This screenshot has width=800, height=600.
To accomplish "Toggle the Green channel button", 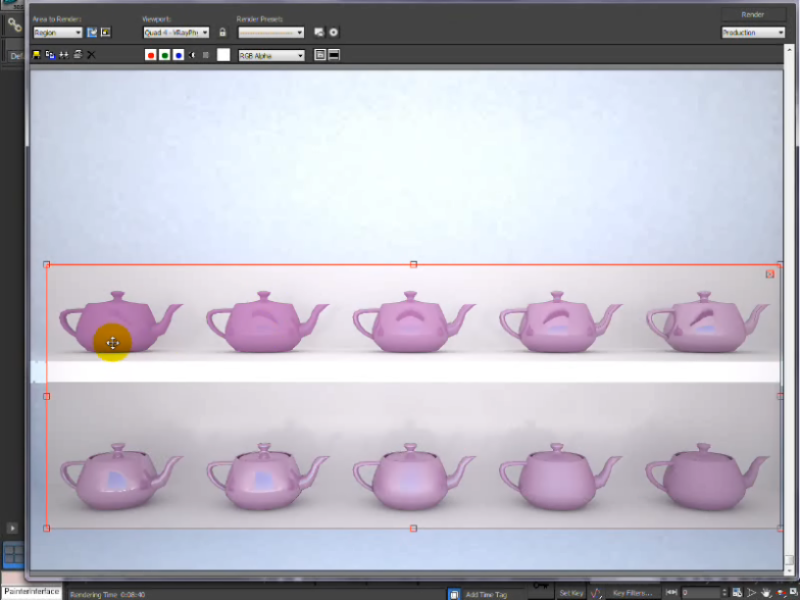I will click(164, 55).
